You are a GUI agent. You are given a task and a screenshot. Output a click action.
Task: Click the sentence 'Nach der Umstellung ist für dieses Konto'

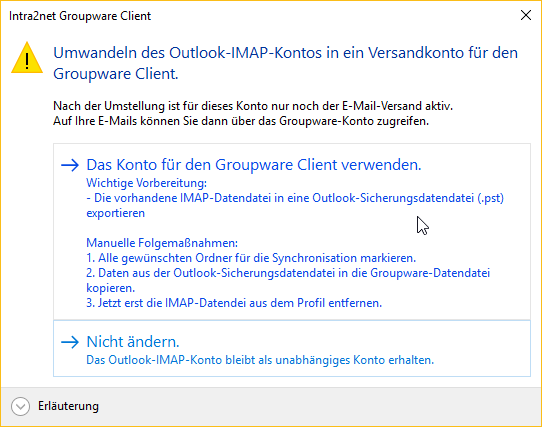click(x=253, y=106)
